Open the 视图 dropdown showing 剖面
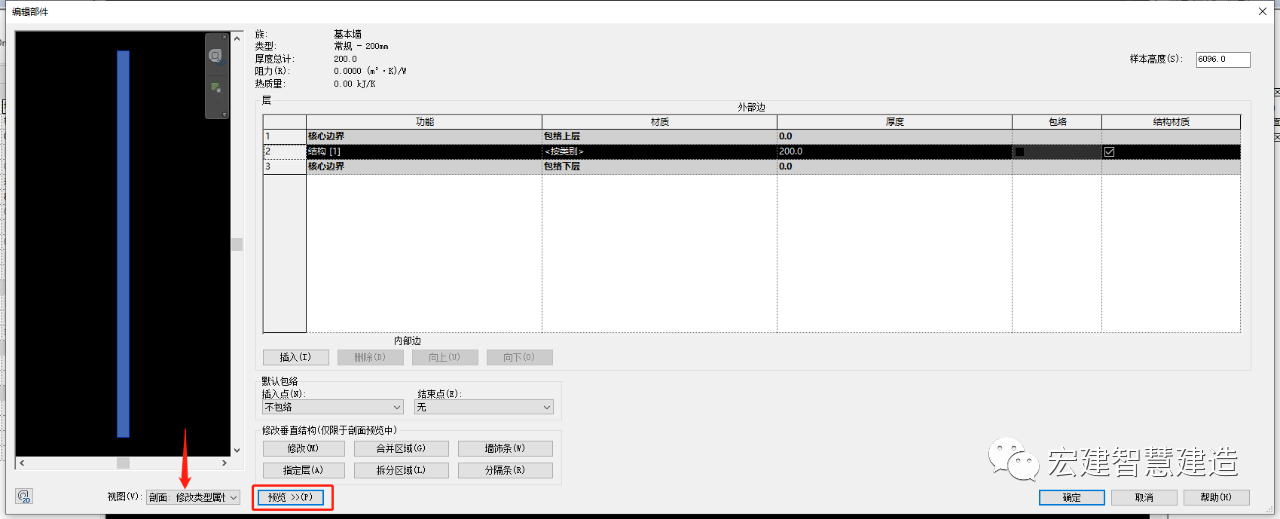Screen dimensions: 1280x519 pyautogui.click(x=193, y=497)
